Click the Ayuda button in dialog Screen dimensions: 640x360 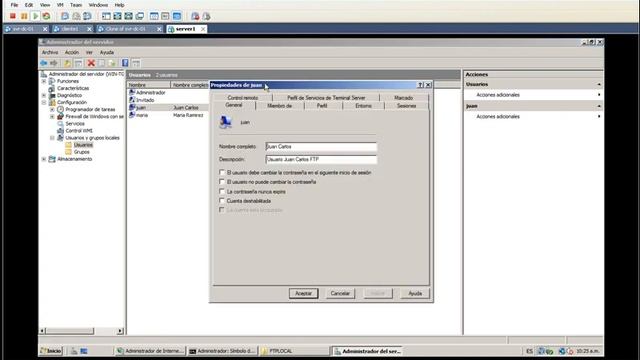[x=415, y=293]
